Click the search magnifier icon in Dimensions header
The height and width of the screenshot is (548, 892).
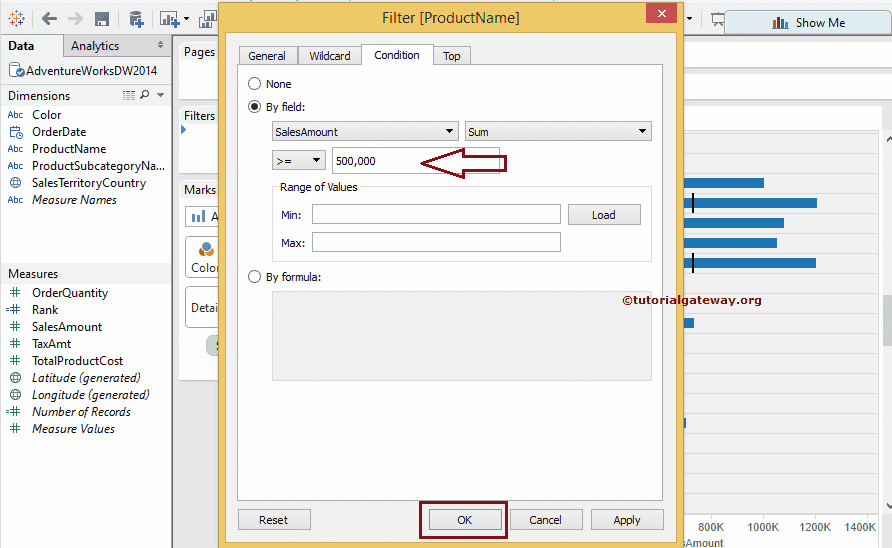click(145, 94)
